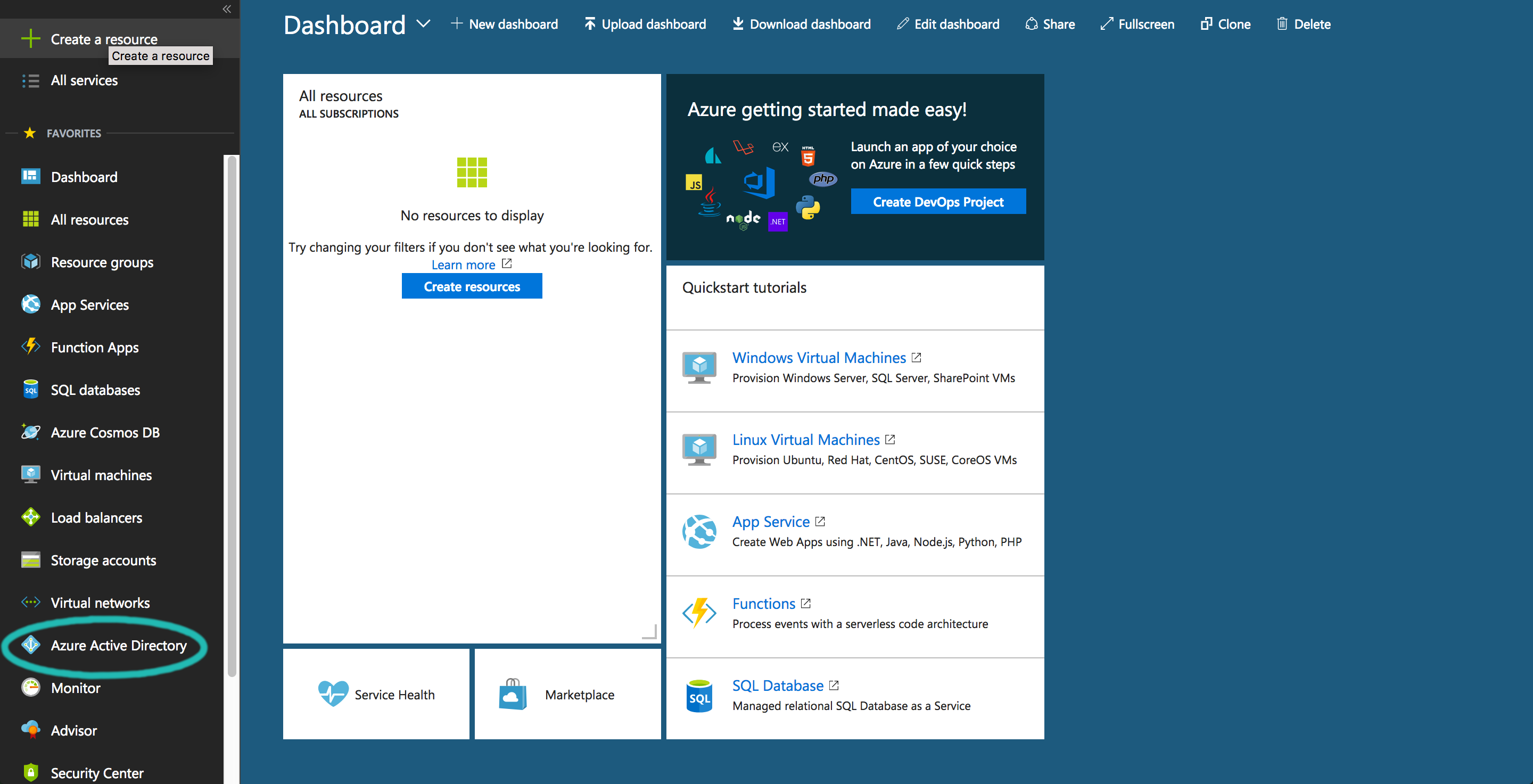Screen dimensions: 1533x784
Task: Click the Service Health heart icon
Action: (333, 694)
